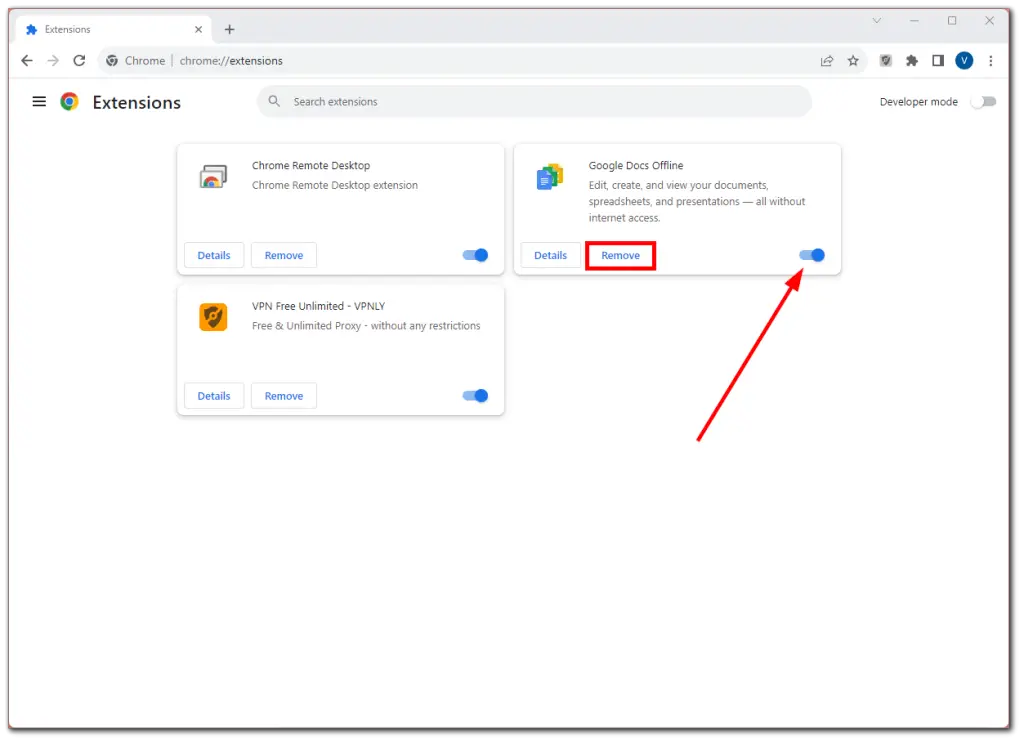Click the VPN Free Unlimited VPNLY icon
1024x743 pixels.
(x=213, y=316)
